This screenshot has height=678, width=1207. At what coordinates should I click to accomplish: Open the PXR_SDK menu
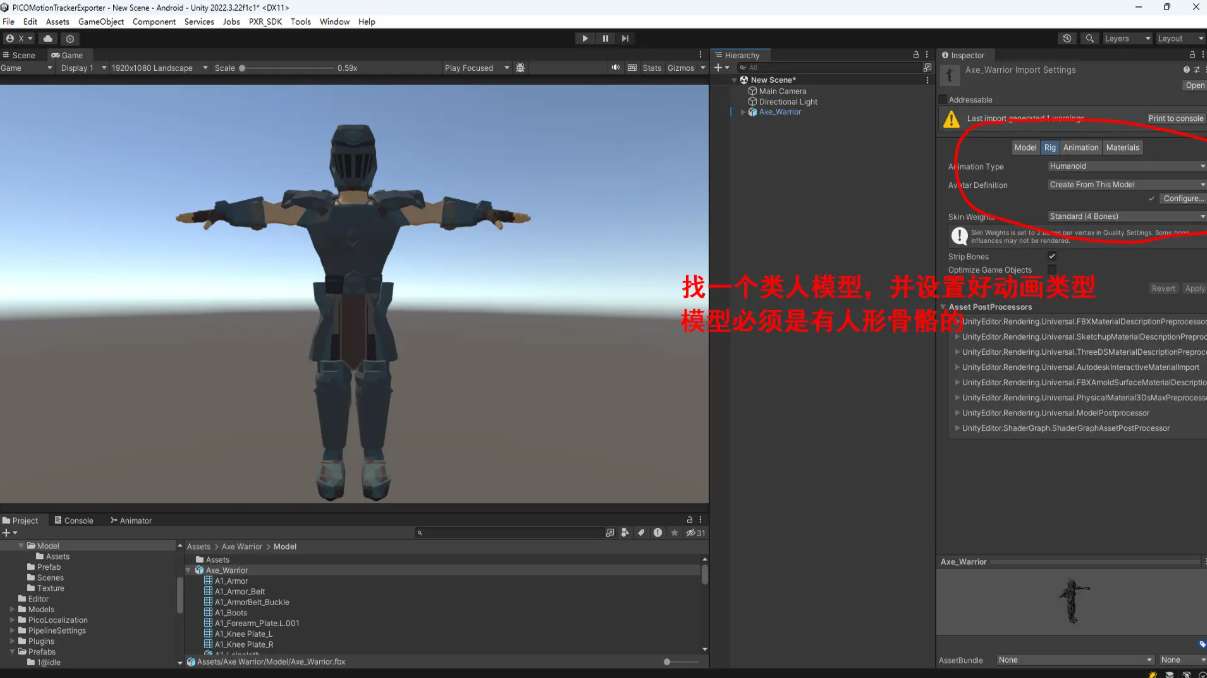pos(265,22)
